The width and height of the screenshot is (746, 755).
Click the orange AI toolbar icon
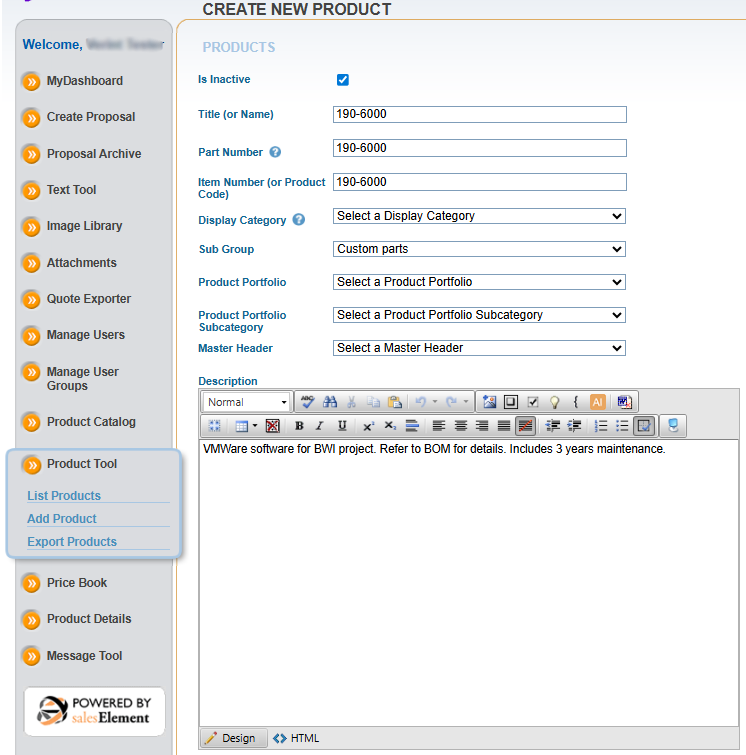597,402
